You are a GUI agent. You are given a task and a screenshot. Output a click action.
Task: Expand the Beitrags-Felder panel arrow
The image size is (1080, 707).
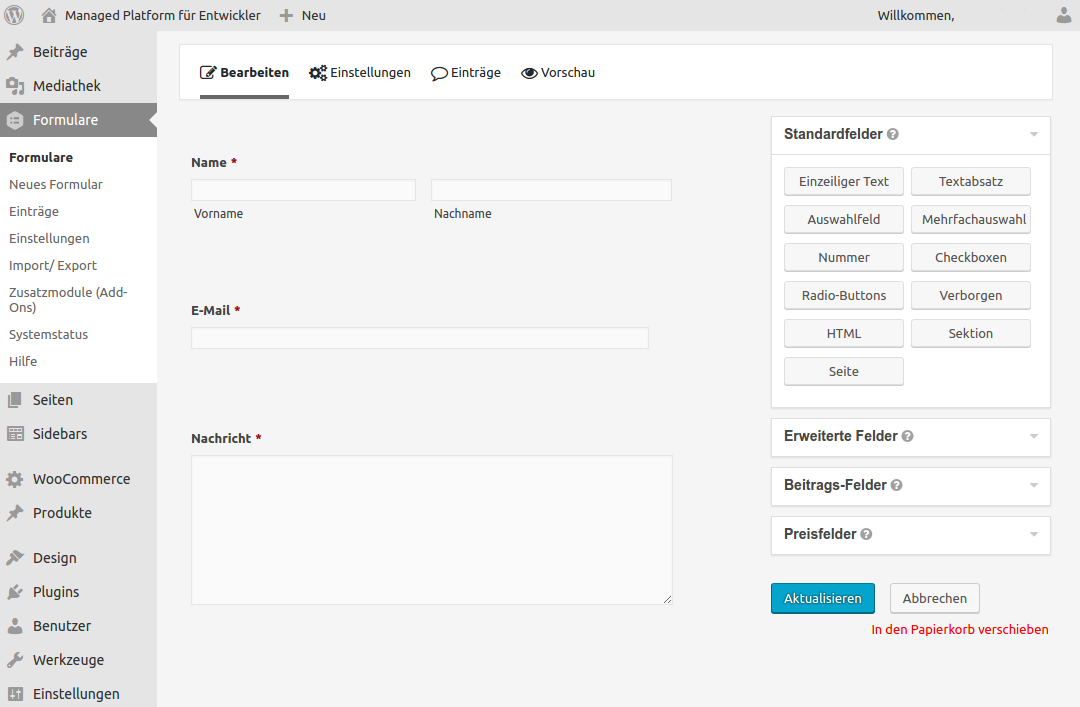(x=1034, y=485)
